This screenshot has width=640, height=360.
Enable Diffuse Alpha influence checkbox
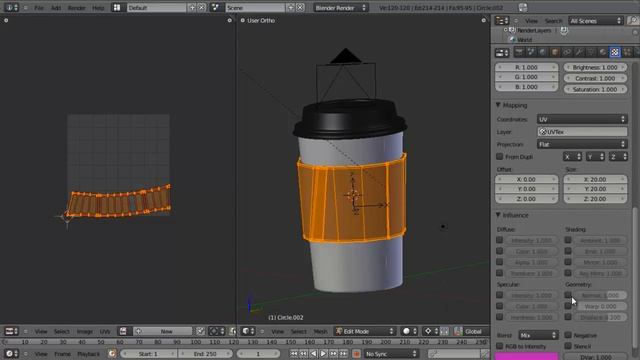tap(499, 262)
